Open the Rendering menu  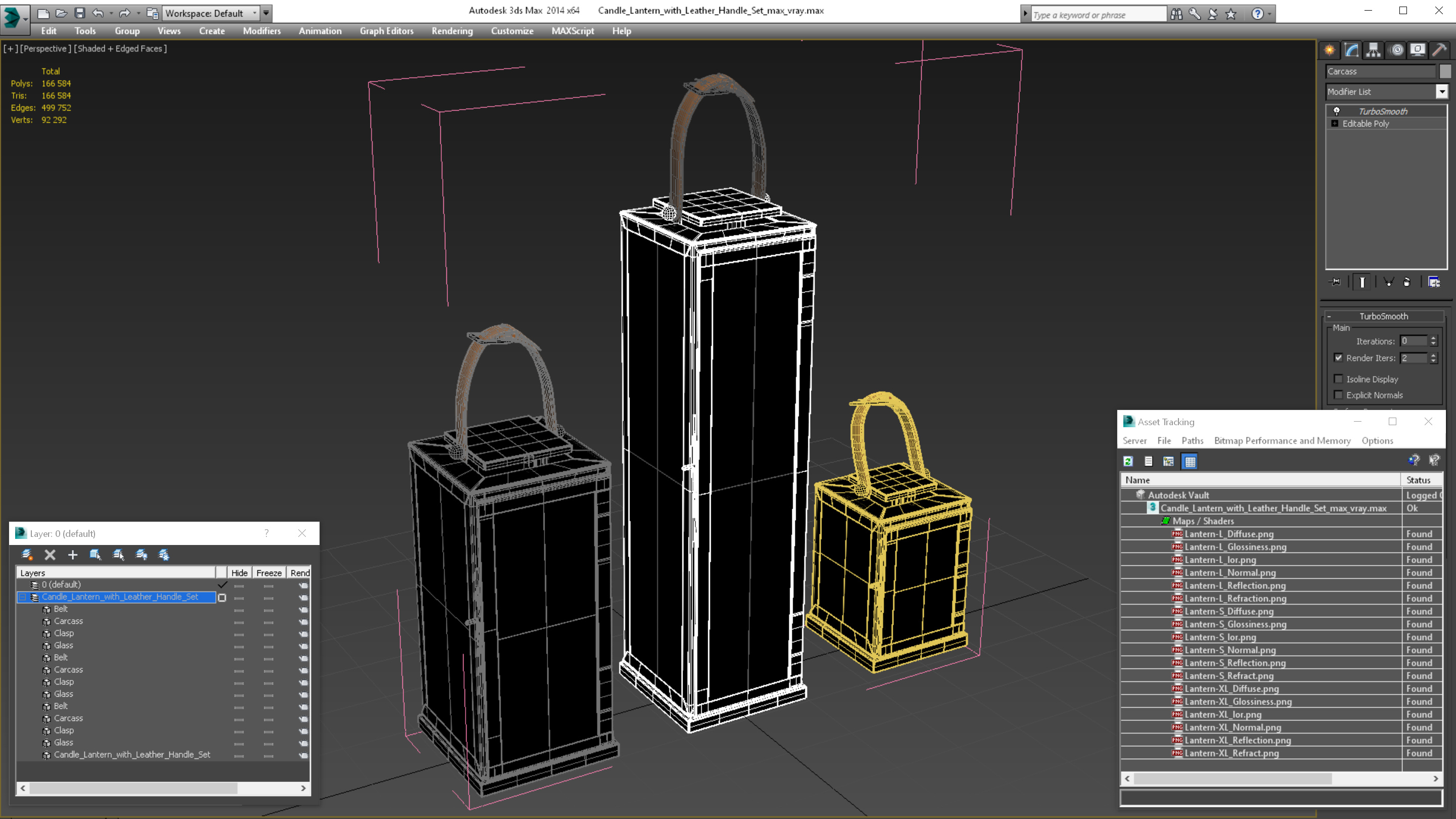pos(450,31)
